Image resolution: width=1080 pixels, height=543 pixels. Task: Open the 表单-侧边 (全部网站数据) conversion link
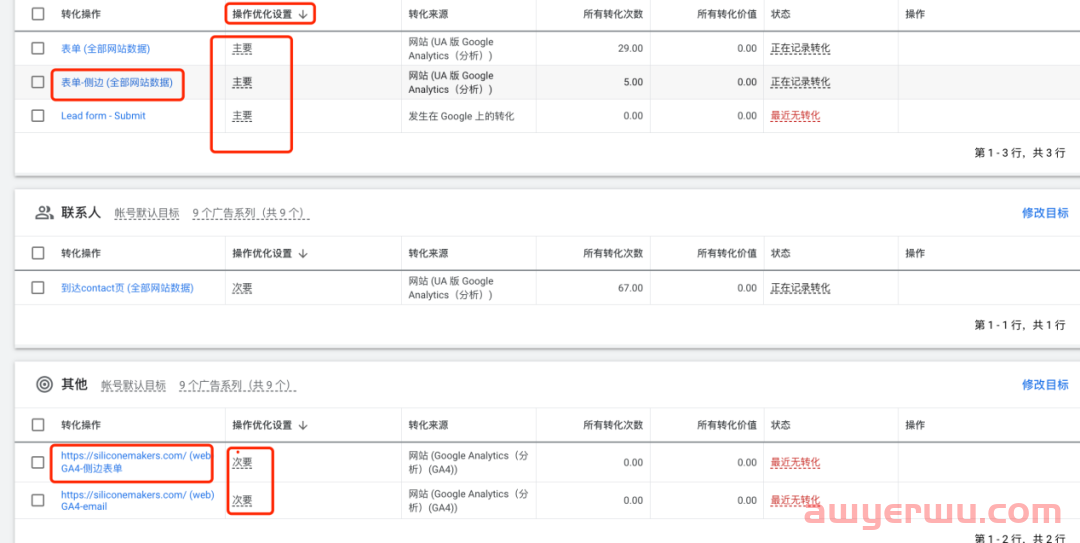point(116,82)
